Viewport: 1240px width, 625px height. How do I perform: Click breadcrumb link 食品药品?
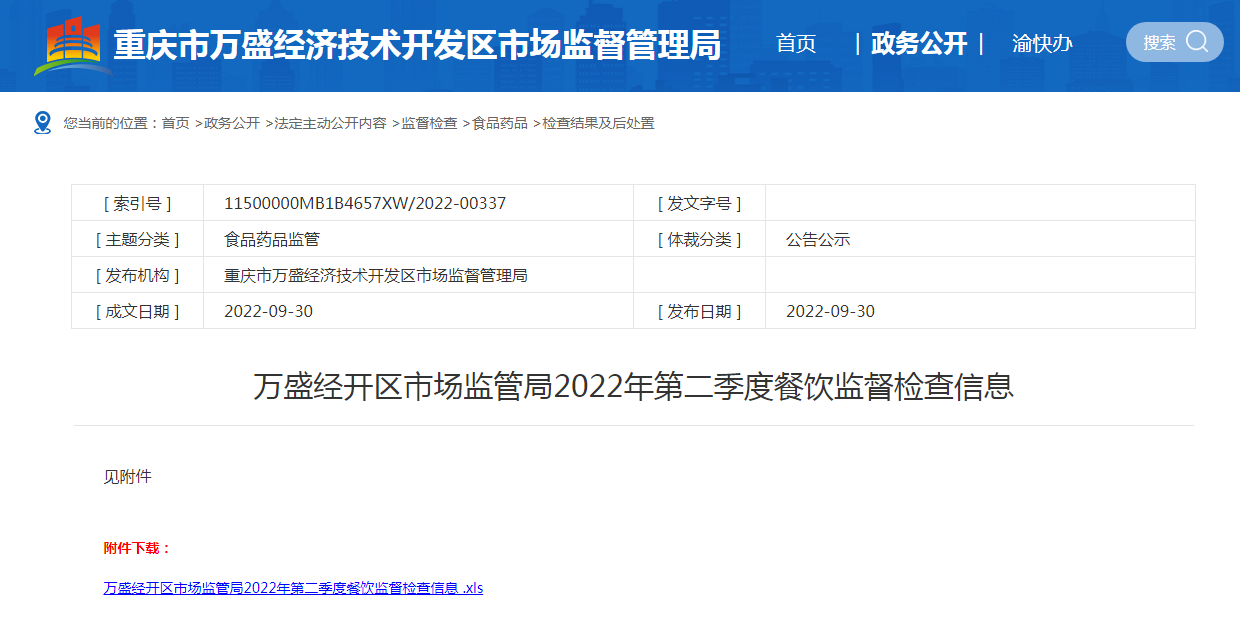500,123
